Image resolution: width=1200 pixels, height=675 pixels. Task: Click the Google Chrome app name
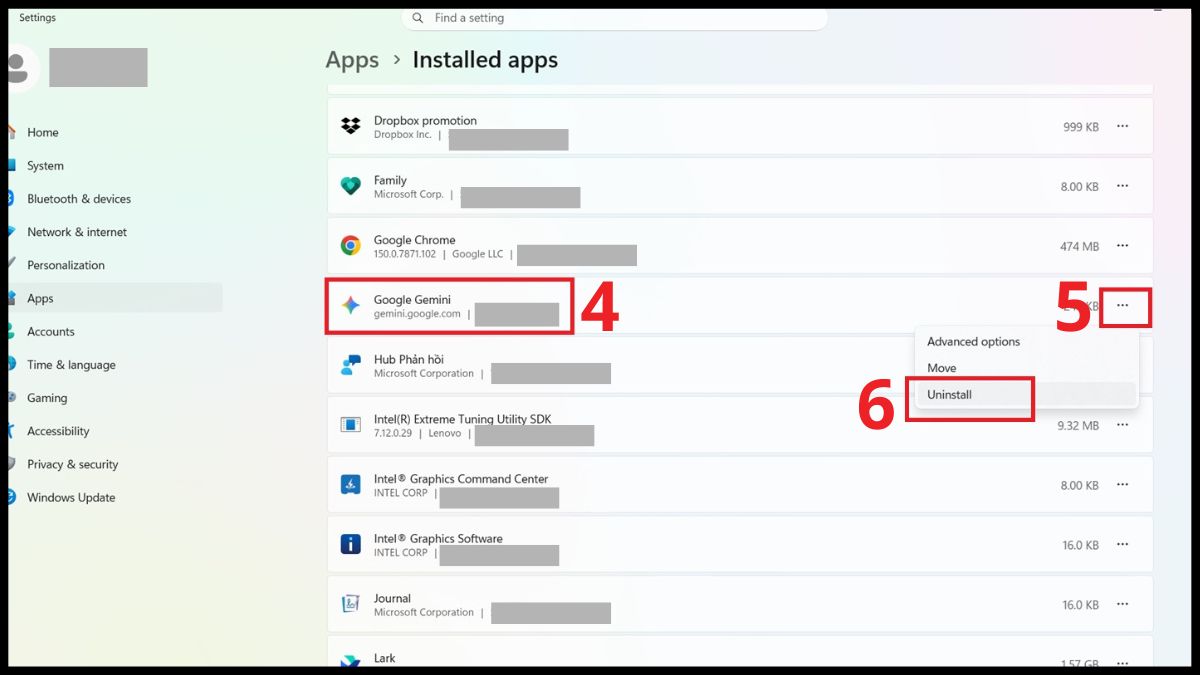click(414, 240)
